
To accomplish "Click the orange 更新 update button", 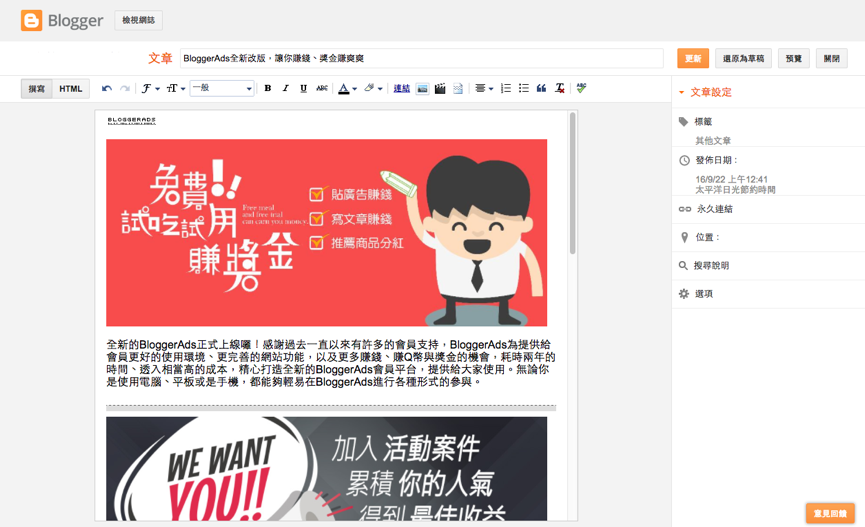I will [x=693, y=58].
